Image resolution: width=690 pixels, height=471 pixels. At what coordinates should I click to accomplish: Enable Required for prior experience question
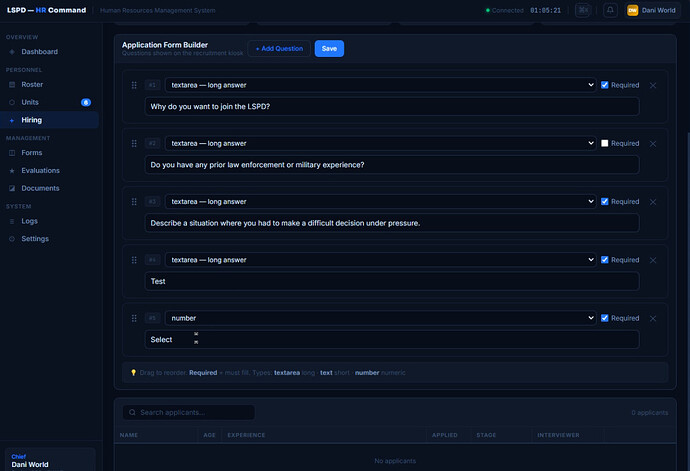coord(605,143)
